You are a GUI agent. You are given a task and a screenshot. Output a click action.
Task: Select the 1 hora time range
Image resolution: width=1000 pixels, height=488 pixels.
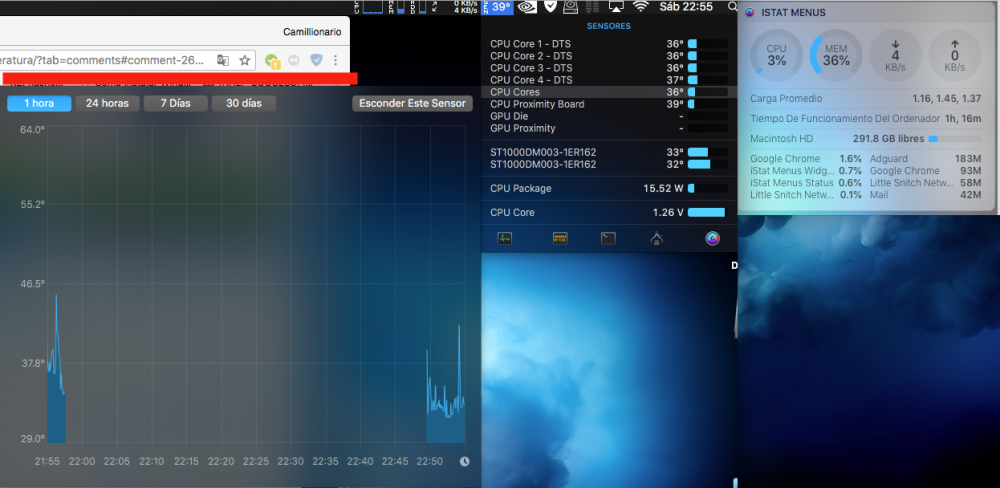pyautogui.click(x=39, y=103)
